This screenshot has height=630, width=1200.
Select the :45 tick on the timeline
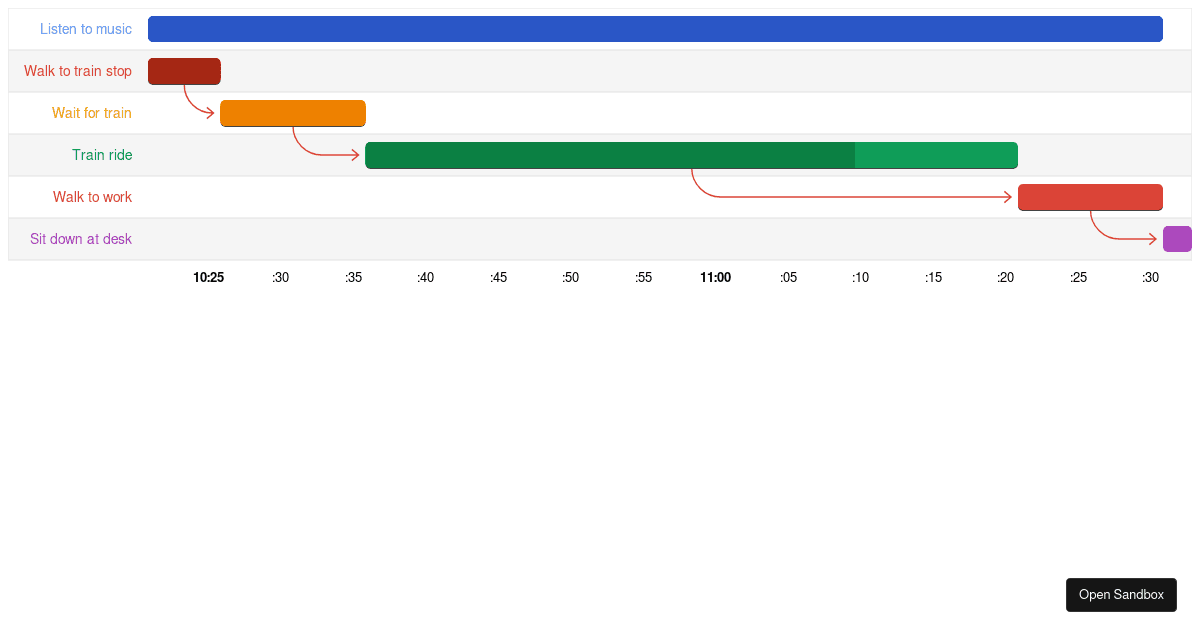point(498,277)
